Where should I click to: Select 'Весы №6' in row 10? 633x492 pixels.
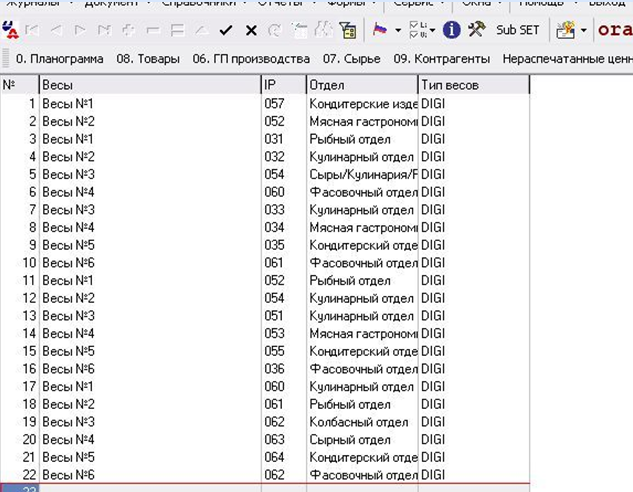point(150,263)
